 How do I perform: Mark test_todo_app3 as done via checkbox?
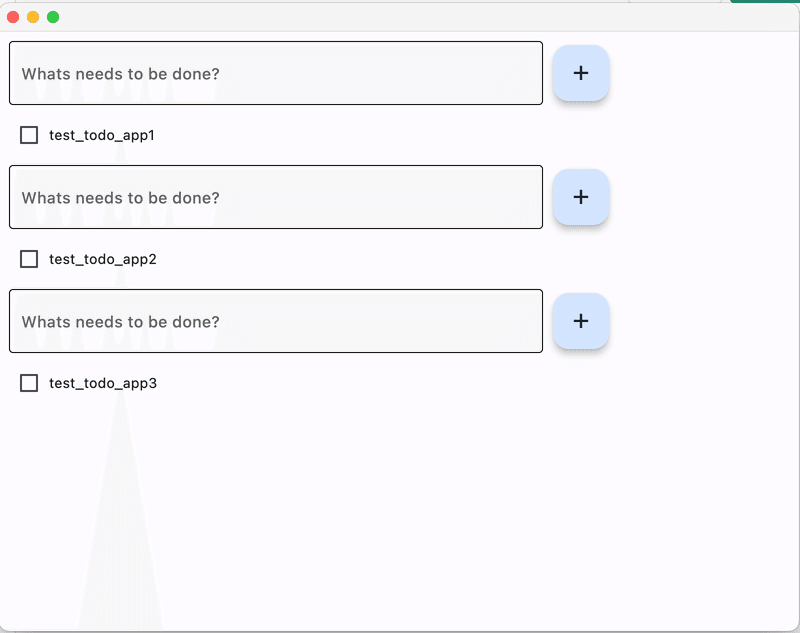click(29, 383)
